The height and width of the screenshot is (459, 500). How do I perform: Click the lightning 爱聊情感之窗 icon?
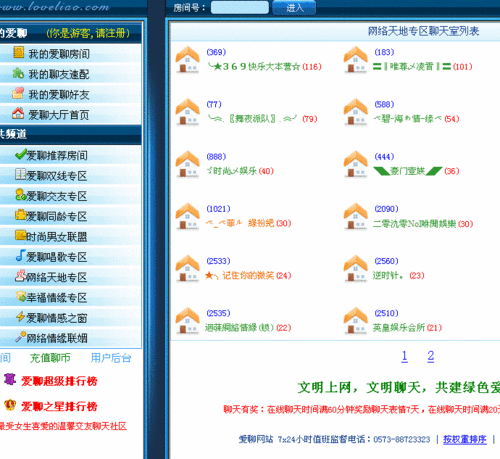(21, 317)
